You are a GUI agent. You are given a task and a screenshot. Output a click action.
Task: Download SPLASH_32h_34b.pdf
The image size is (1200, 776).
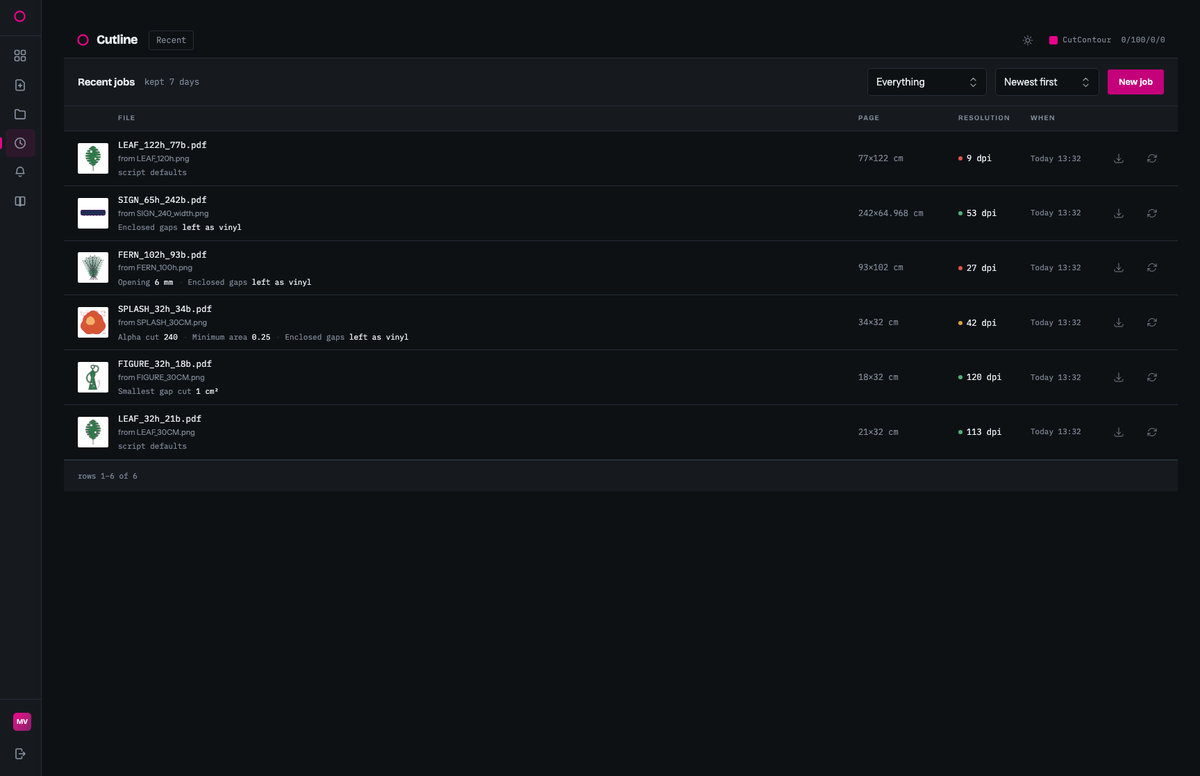[x=1119, y=322]
